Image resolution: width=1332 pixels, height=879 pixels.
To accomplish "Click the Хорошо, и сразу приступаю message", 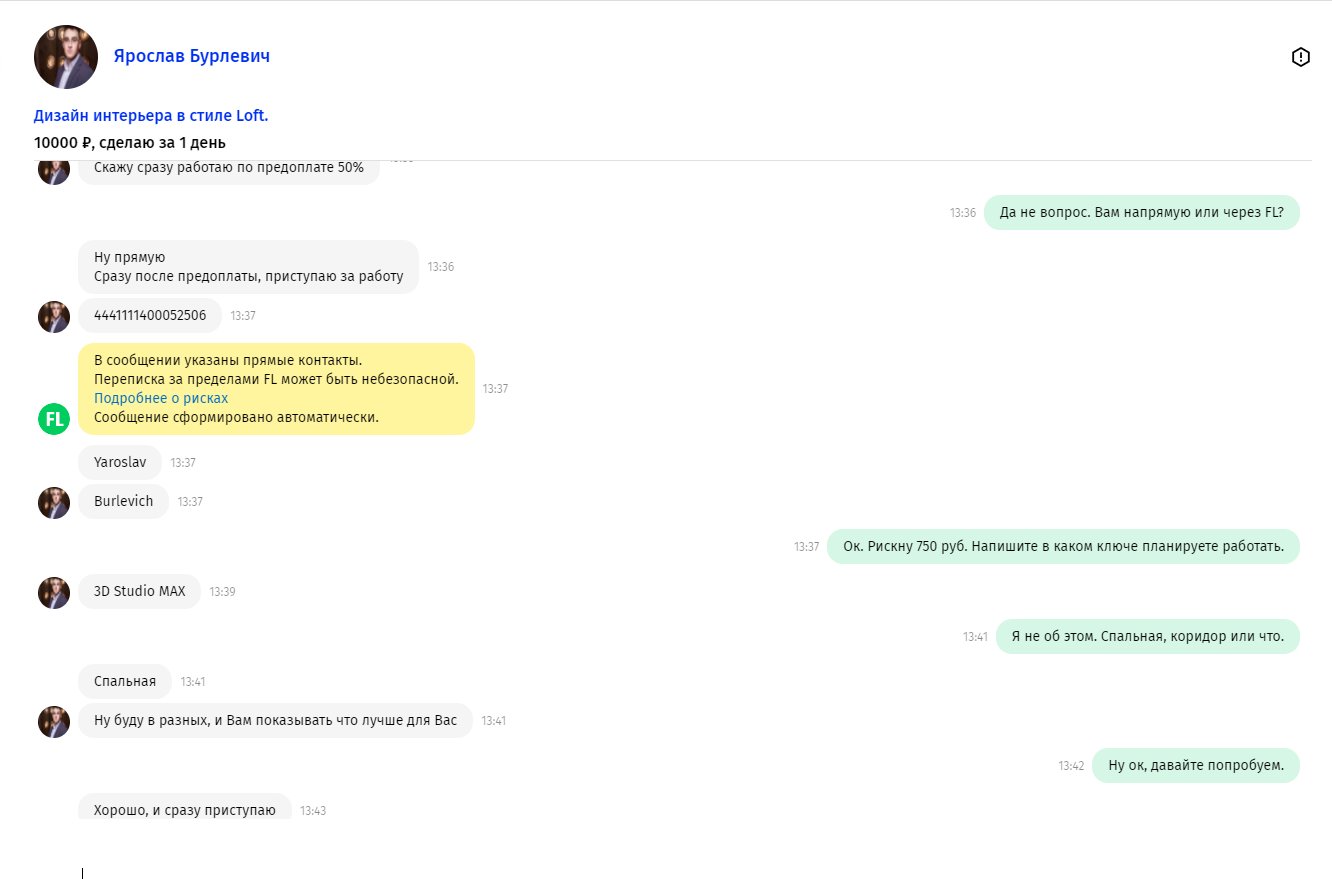I will pos(185,810).
